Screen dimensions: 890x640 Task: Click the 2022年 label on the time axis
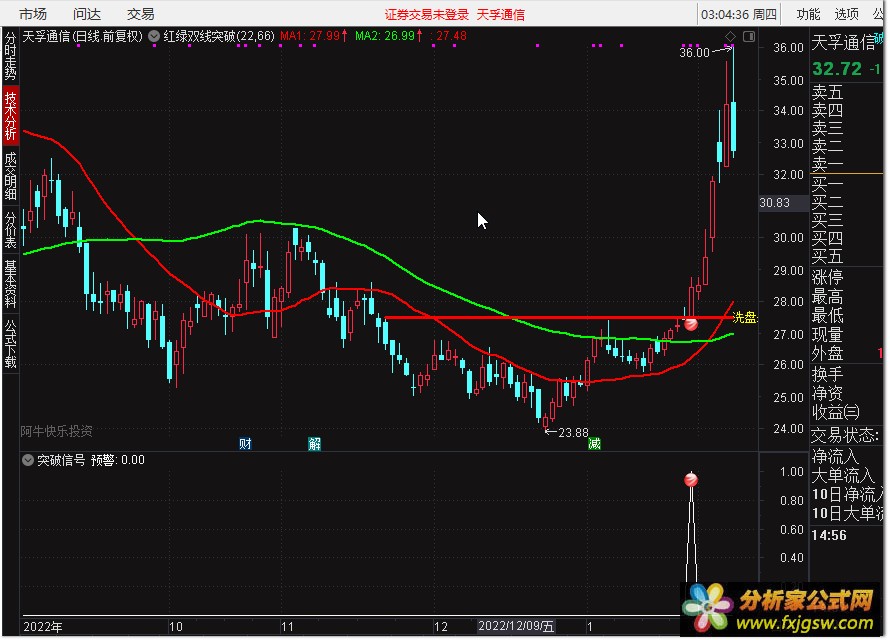(x=43, y=627)
